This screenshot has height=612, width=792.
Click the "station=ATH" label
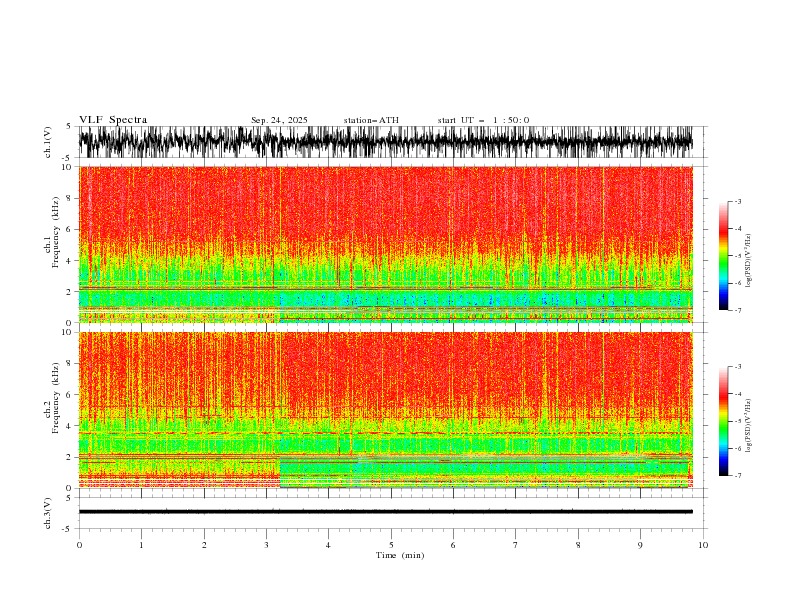(371, 120)
